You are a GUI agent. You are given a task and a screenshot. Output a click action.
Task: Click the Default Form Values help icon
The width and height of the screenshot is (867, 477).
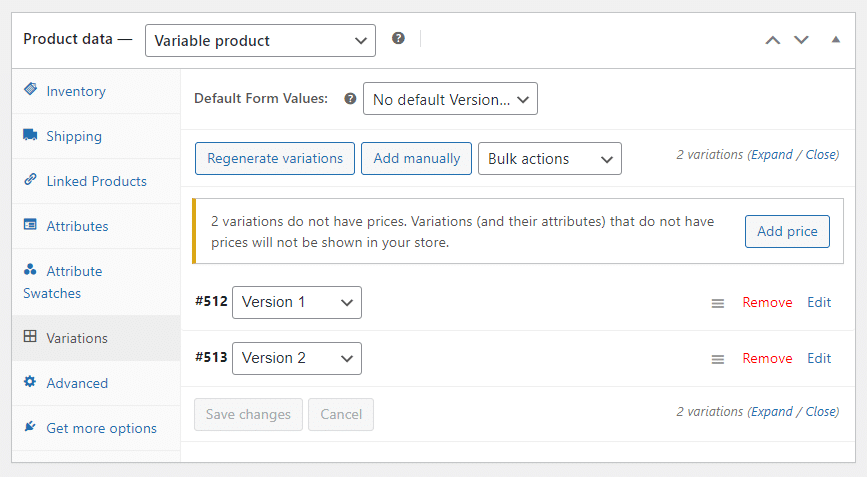(350, 98)
